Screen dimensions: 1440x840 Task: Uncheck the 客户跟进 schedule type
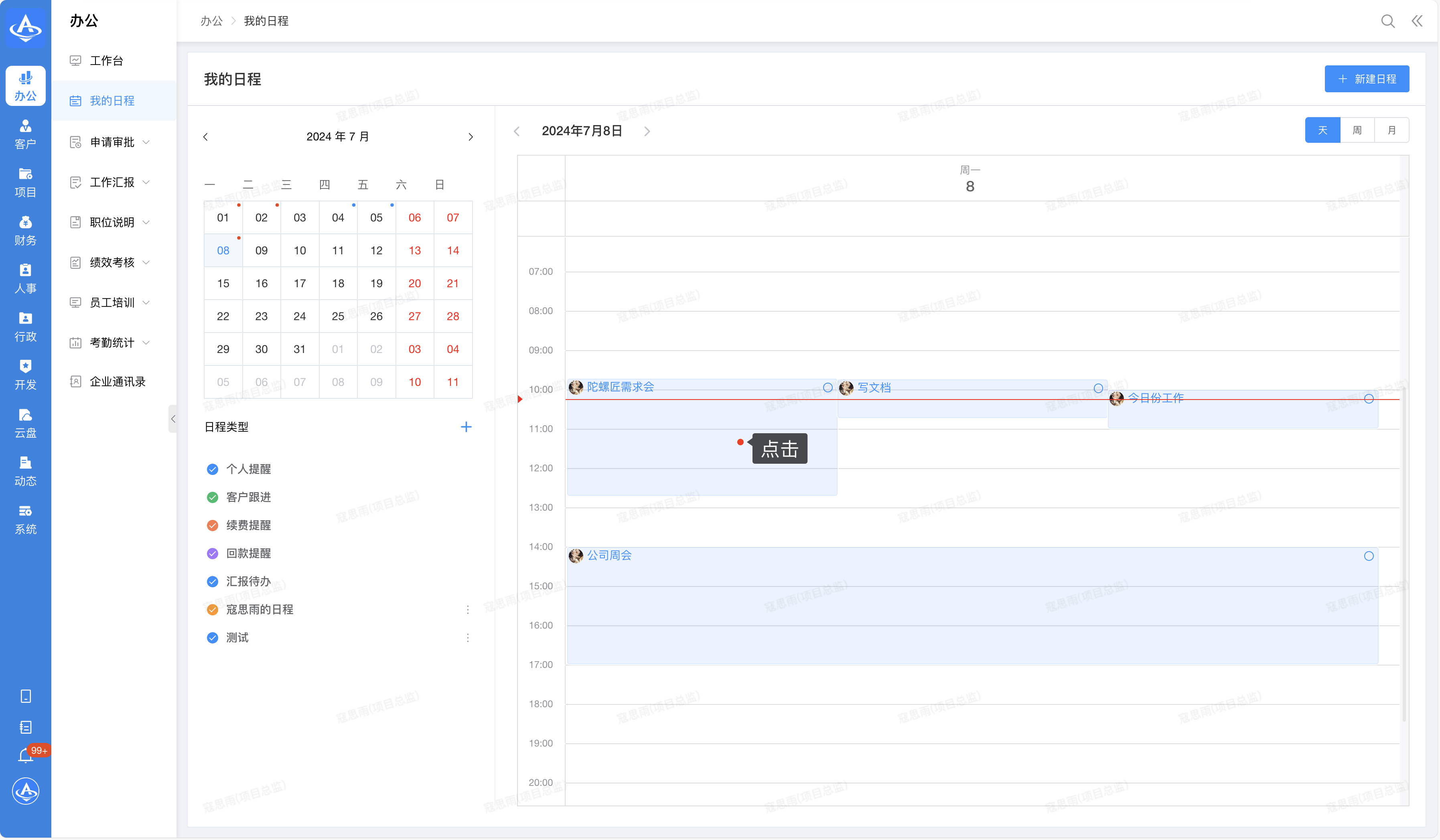(x=213, y=497)
